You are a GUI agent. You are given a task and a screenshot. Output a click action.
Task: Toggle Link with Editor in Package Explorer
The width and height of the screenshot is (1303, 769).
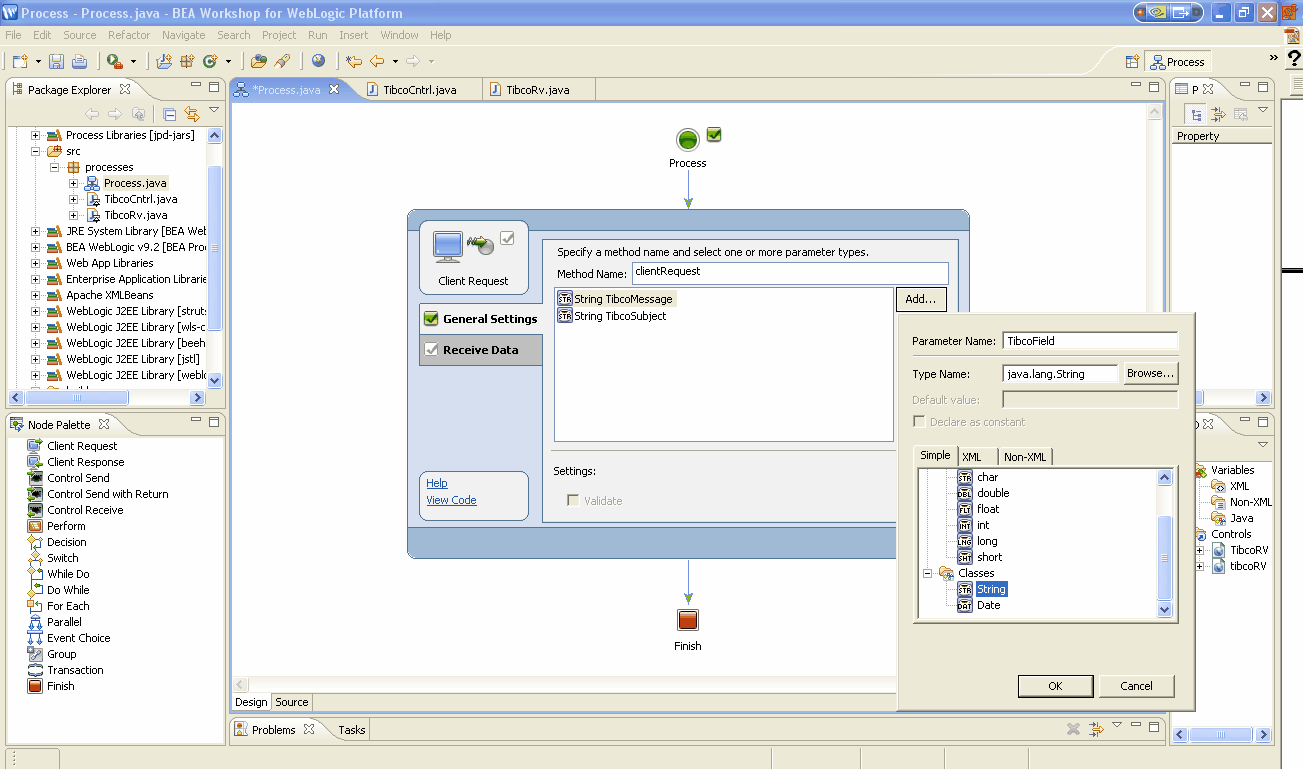click(x=192, y=113)
